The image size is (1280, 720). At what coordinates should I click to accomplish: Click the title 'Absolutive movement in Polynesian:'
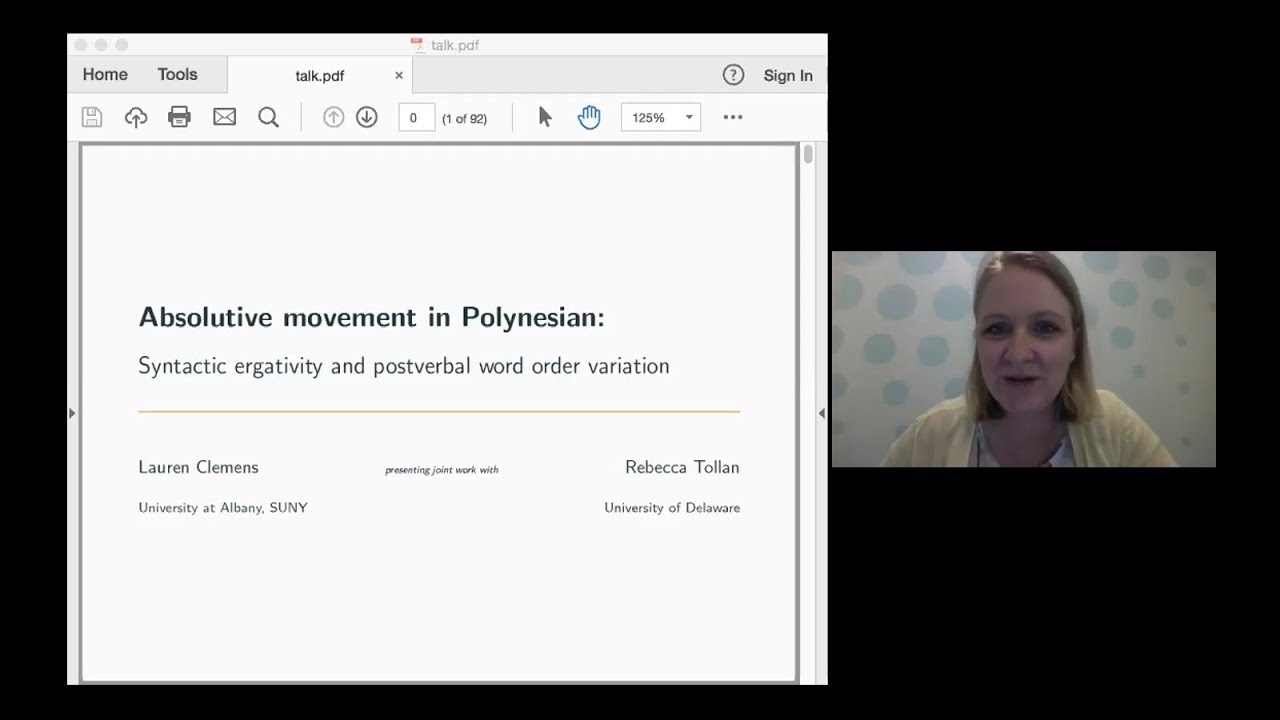pyautogui.click(x=372, y=317)
